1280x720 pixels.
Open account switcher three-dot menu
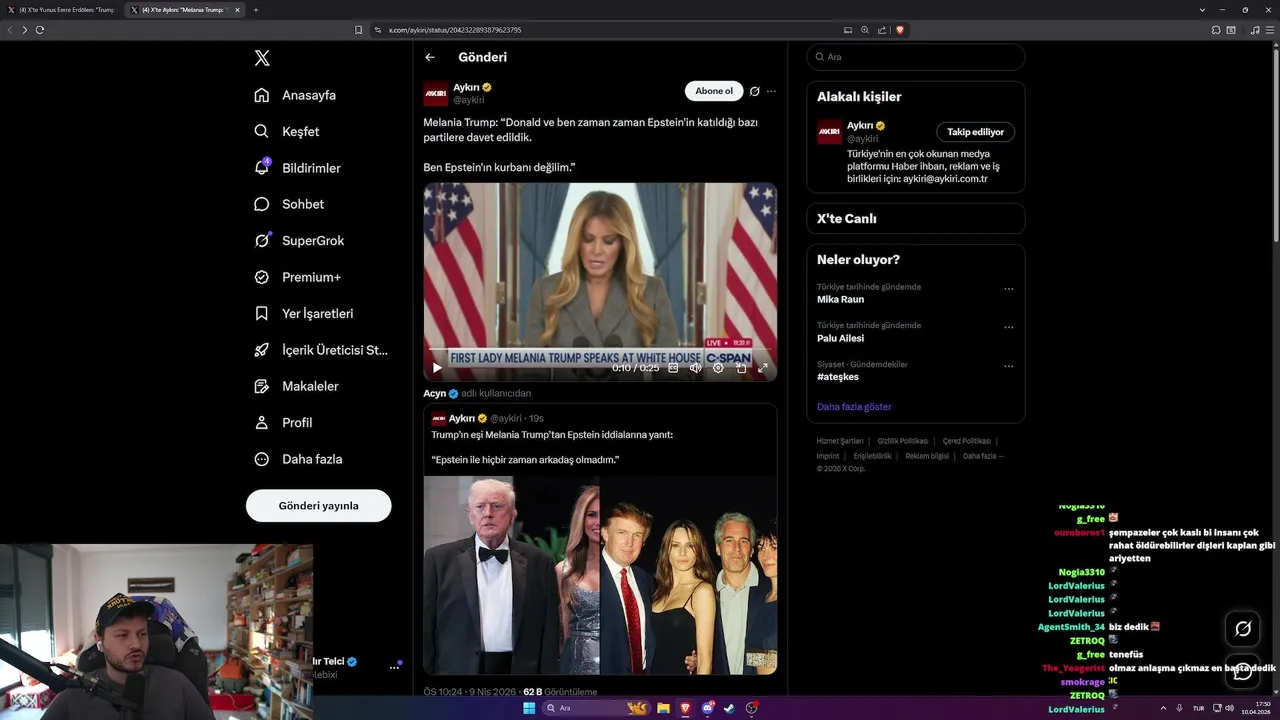click(394, 667)
